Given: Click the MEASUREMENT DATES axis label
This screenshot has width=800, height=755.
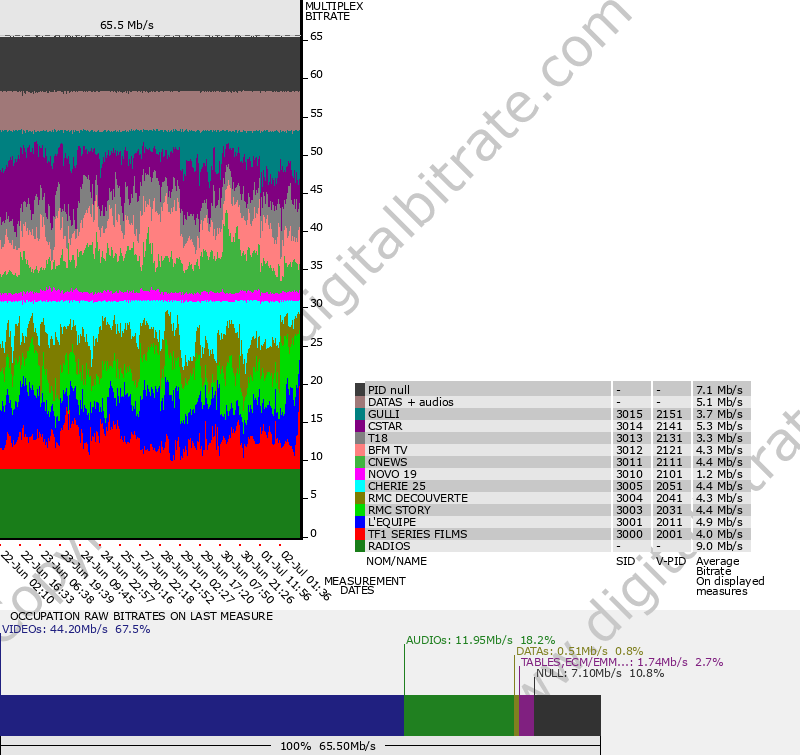Looking at the screenshot, I should [x=365, y=586].
